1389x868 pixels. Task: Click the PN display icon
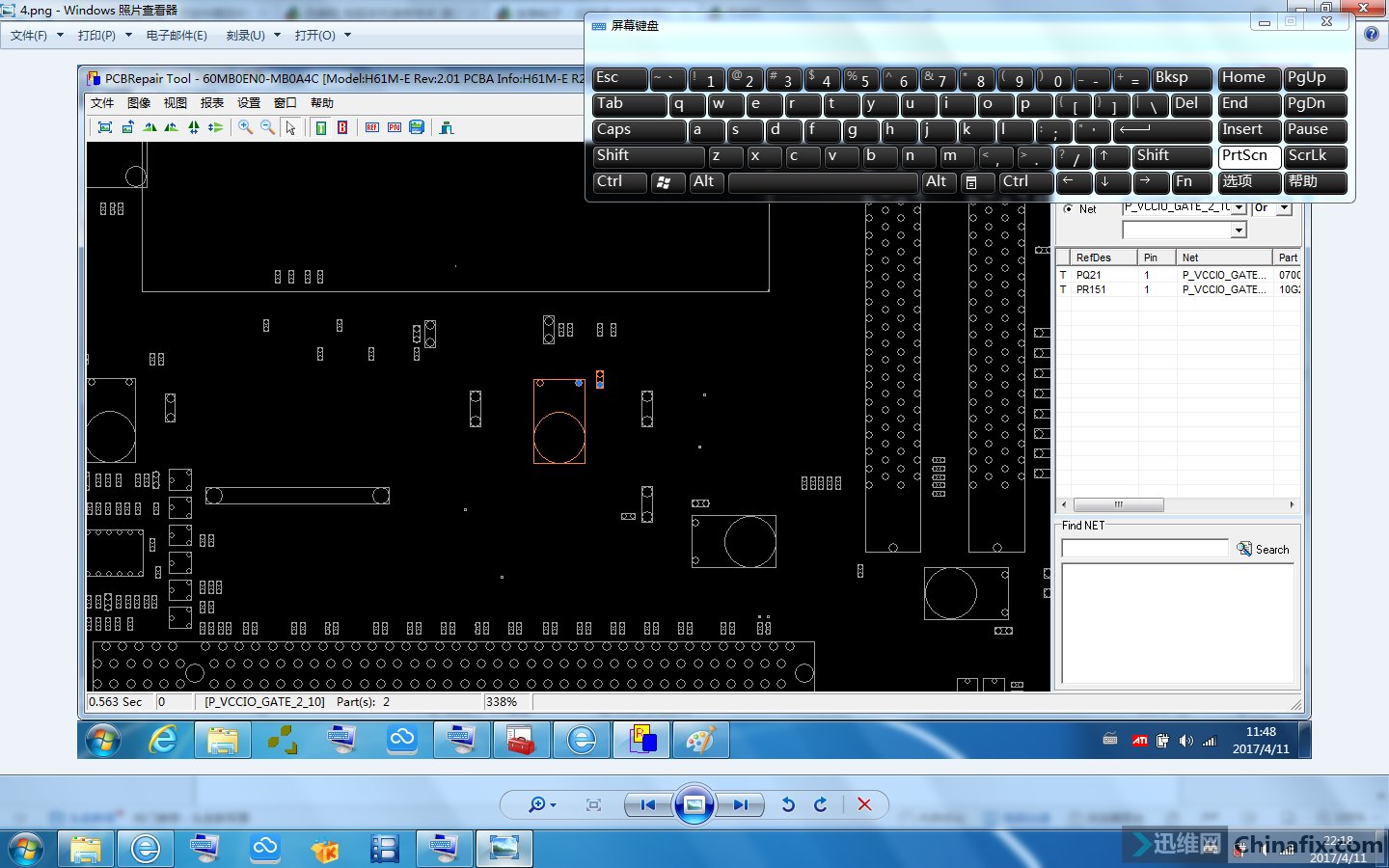point(395,127)
